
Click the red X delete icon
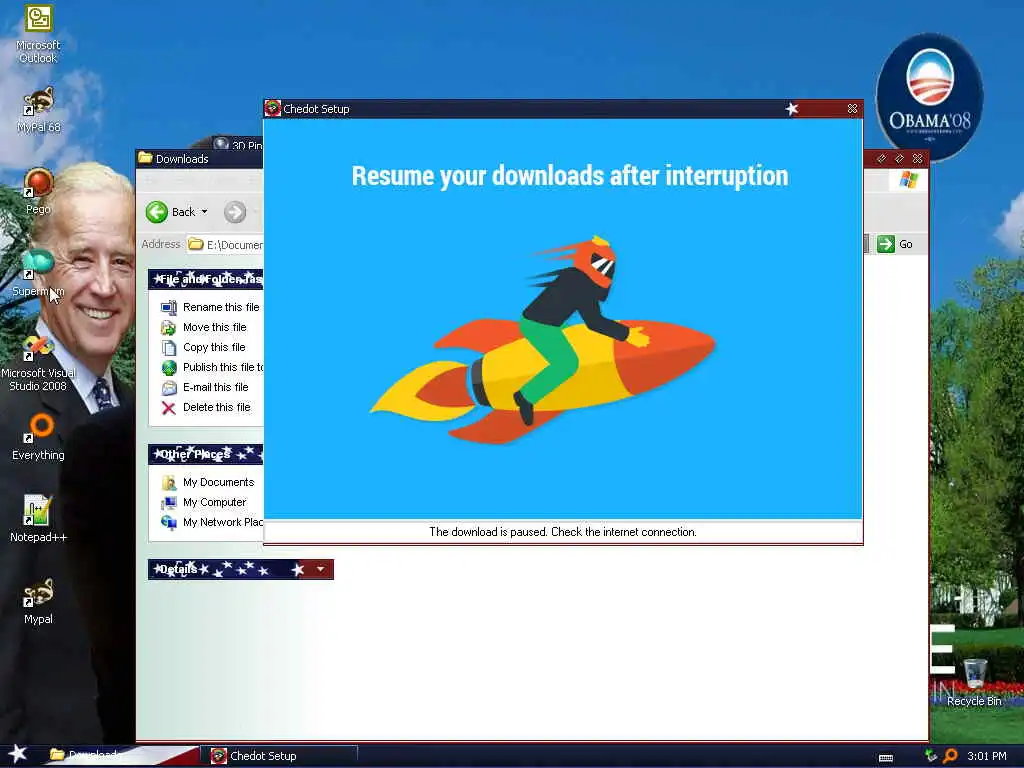click(x=168, y=408)
